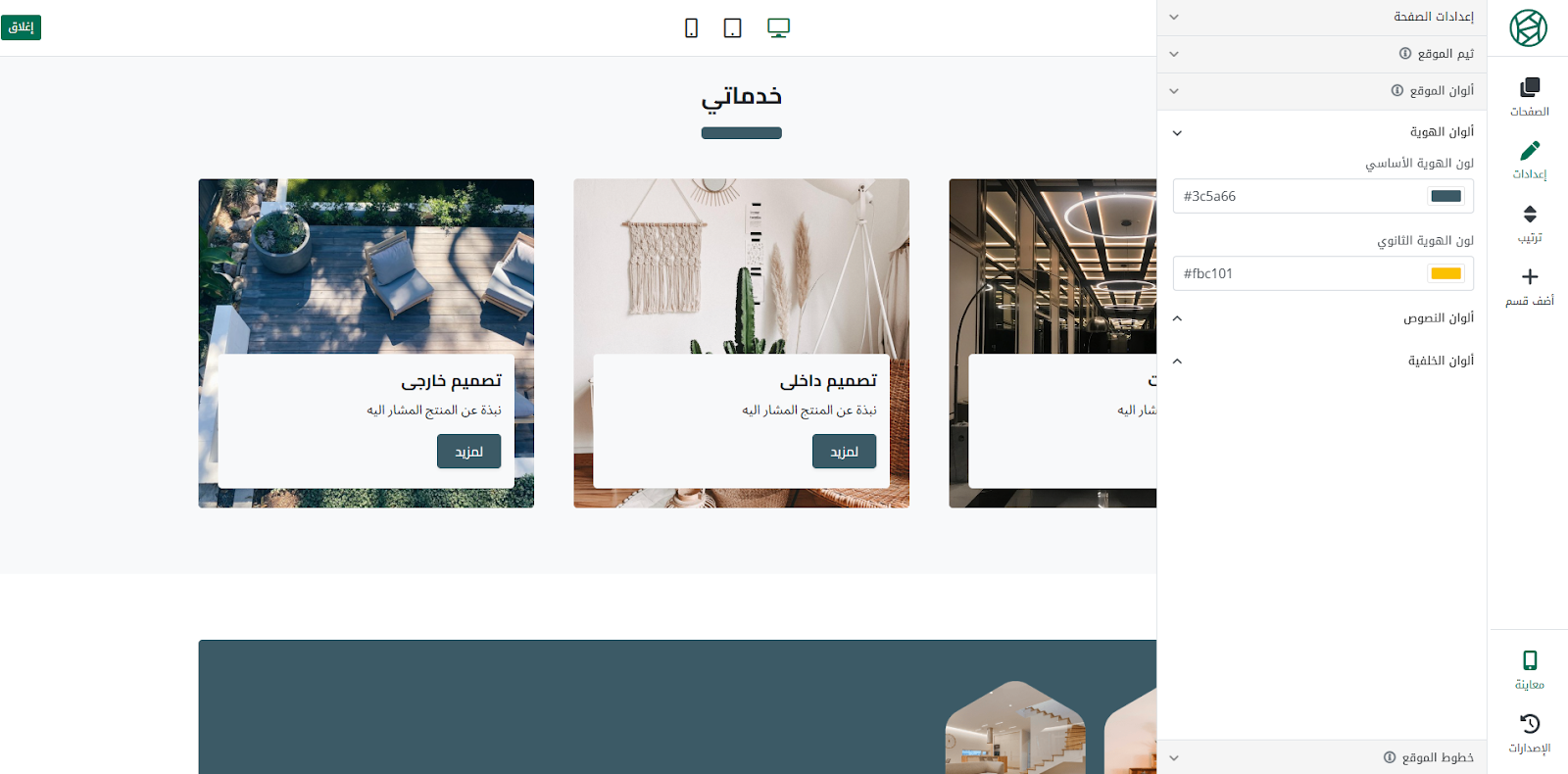Open the الإصدارات history icon

[x=1529, y=724]
